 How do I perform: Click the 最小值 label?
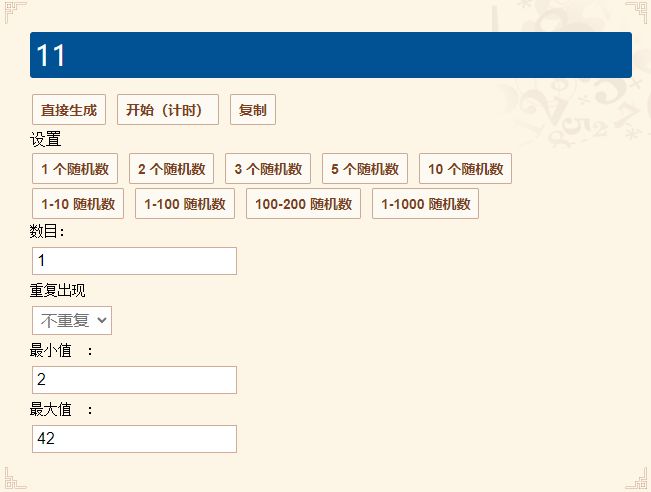tap(51, 350)
